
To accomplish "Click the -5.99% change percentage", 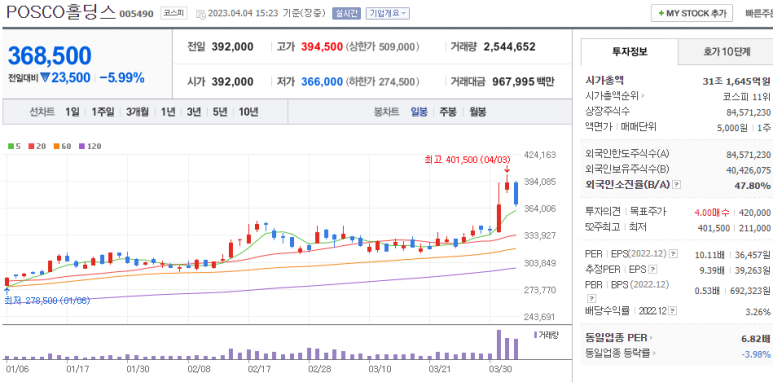I will (122, 77).
